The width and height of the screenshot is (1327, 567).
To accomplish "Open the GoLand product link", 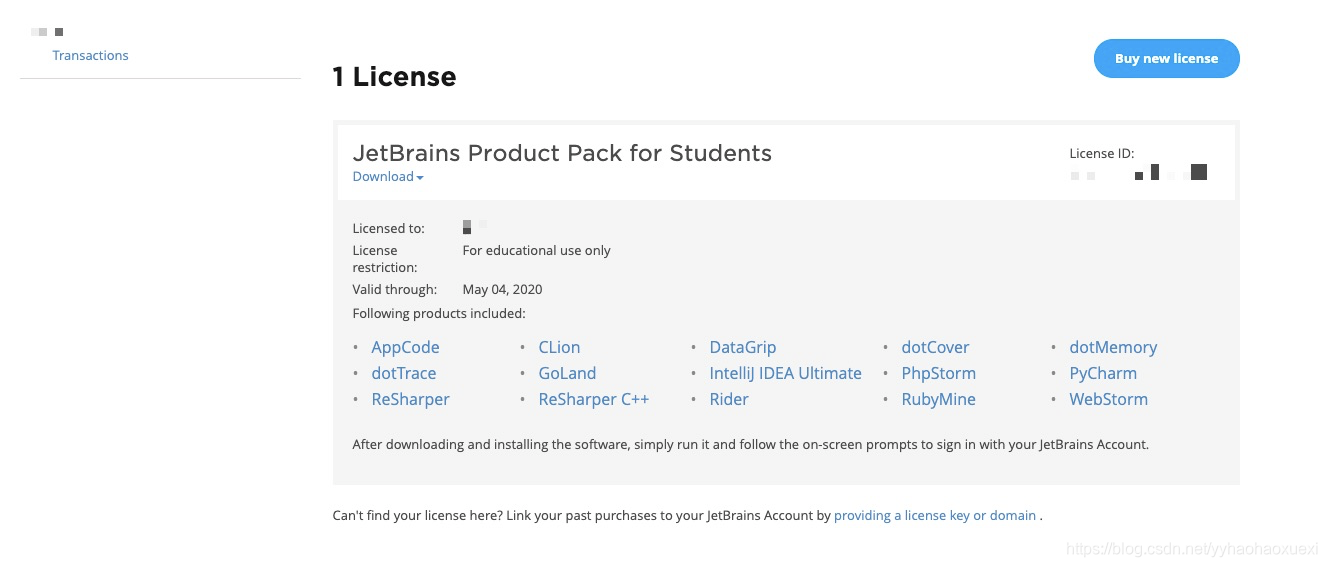I will click(x=567, y=373).
